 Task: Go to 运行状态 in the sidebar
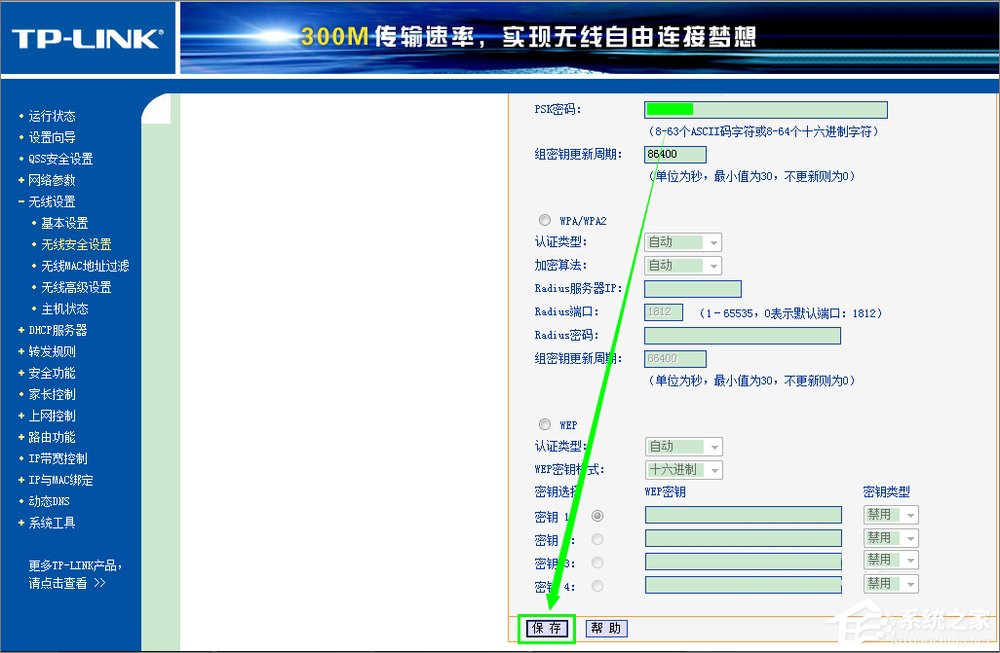(50, 115)
